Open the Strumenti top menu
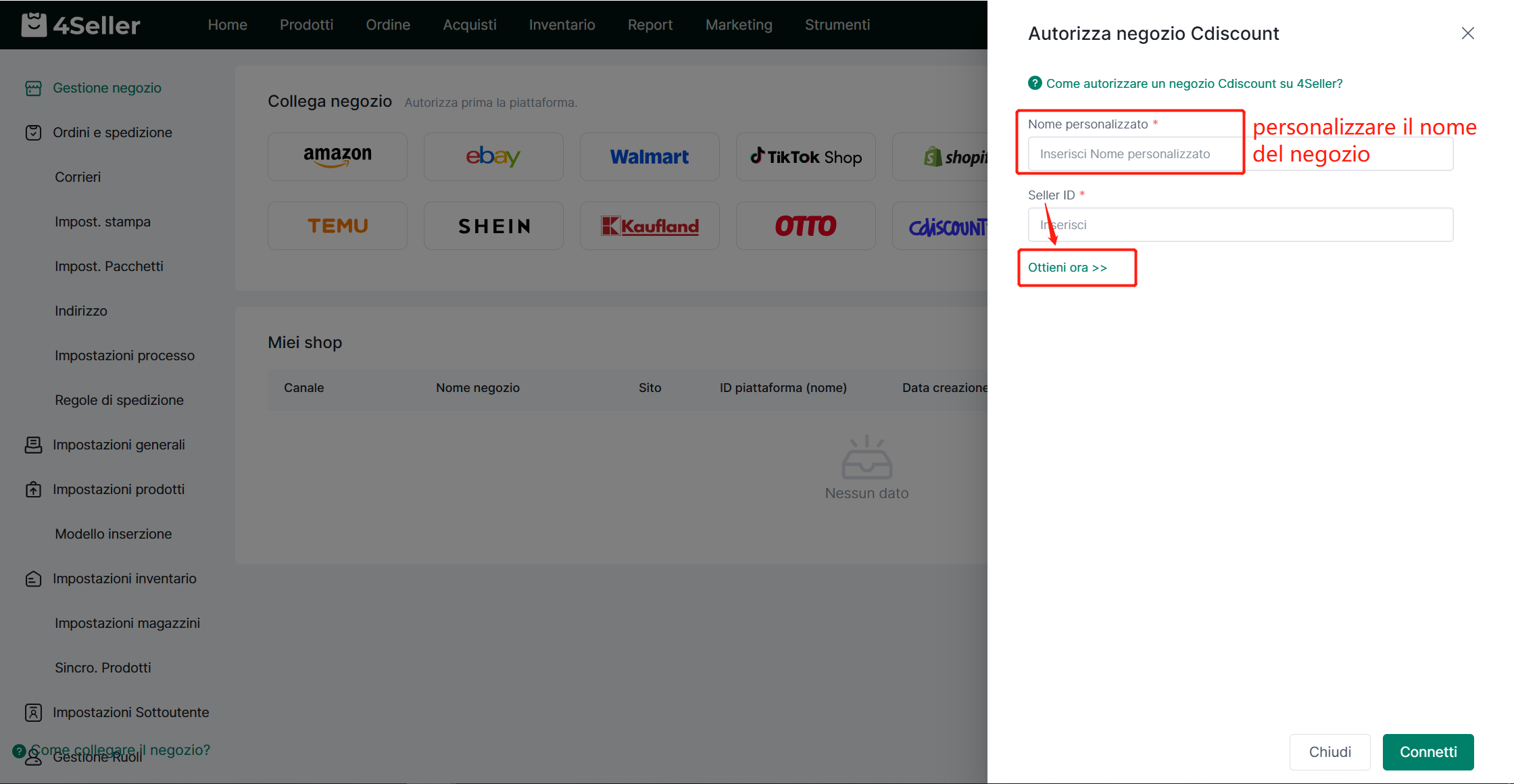Image resolution: width=1514 pixels, height=784 pixels. point(837,25)
